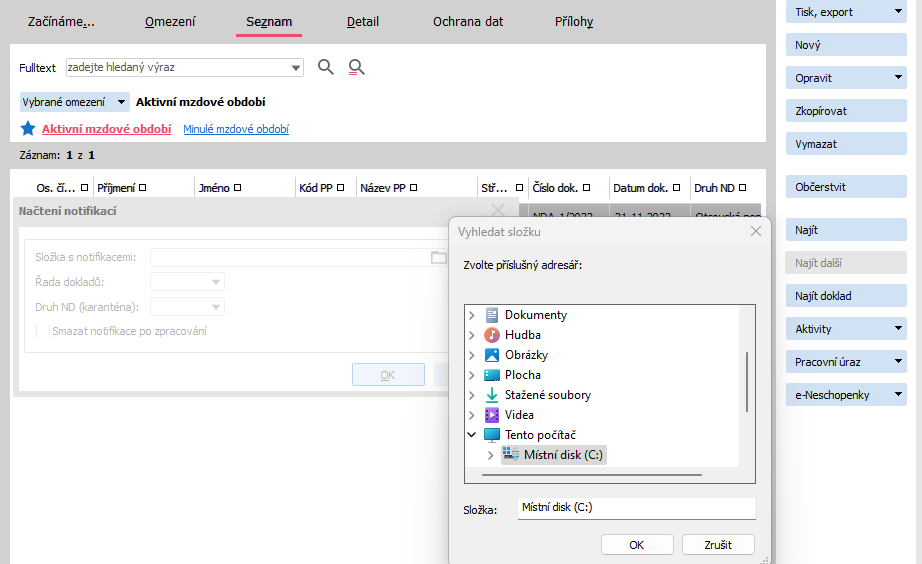Open the Minulé mzdové období link
The height and width of the screenshot is (564, 922).
tap(236, 129)
